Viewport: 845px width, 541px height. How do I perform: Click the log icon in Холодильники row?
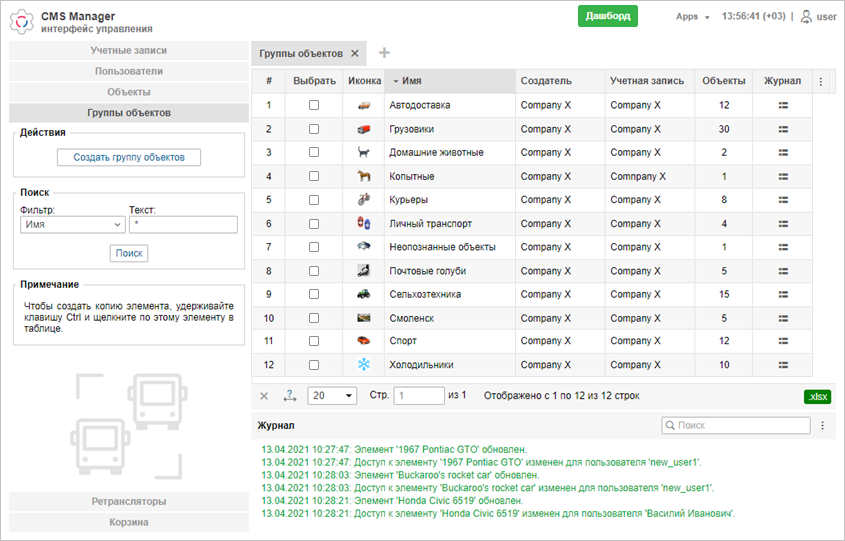tap(783, 365)
